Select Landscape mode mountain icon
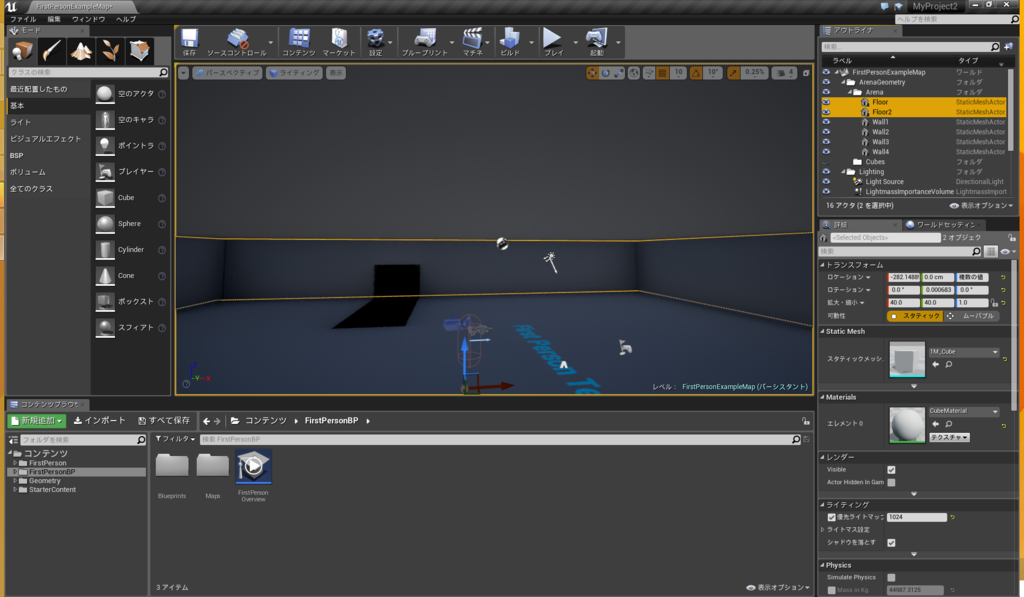The width and height of the screenshot is (1024, 597). (81, 51)
